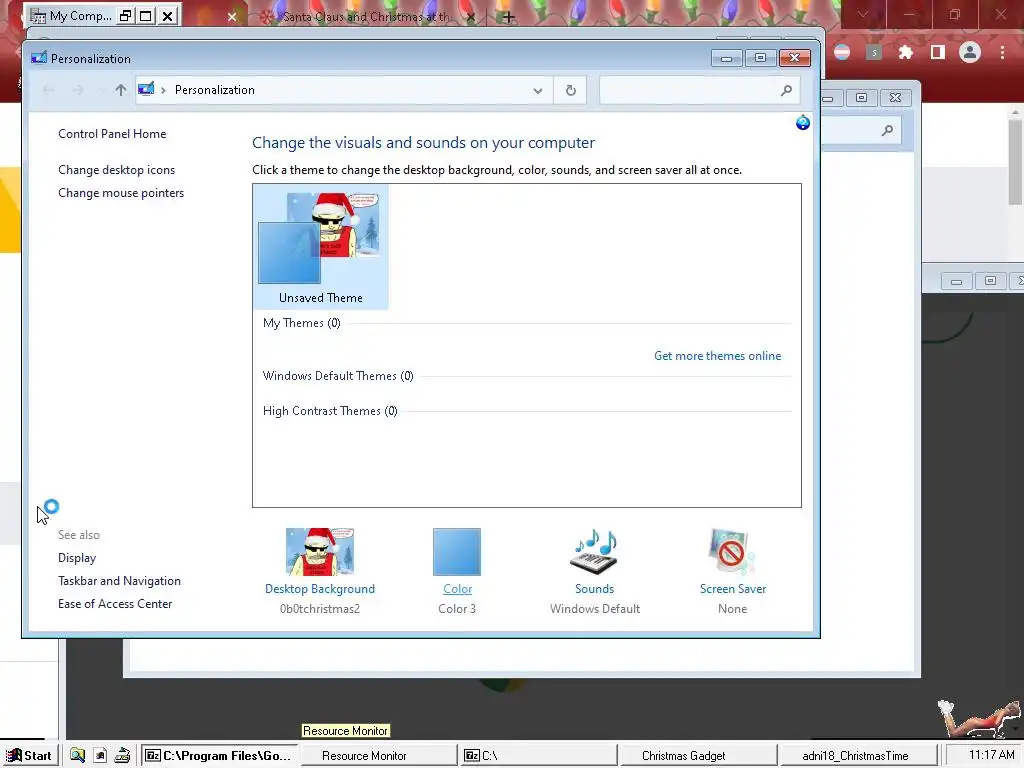Open the browser profile avatar icon
The height and width of the screenshot is (768, 1024).
970,52
